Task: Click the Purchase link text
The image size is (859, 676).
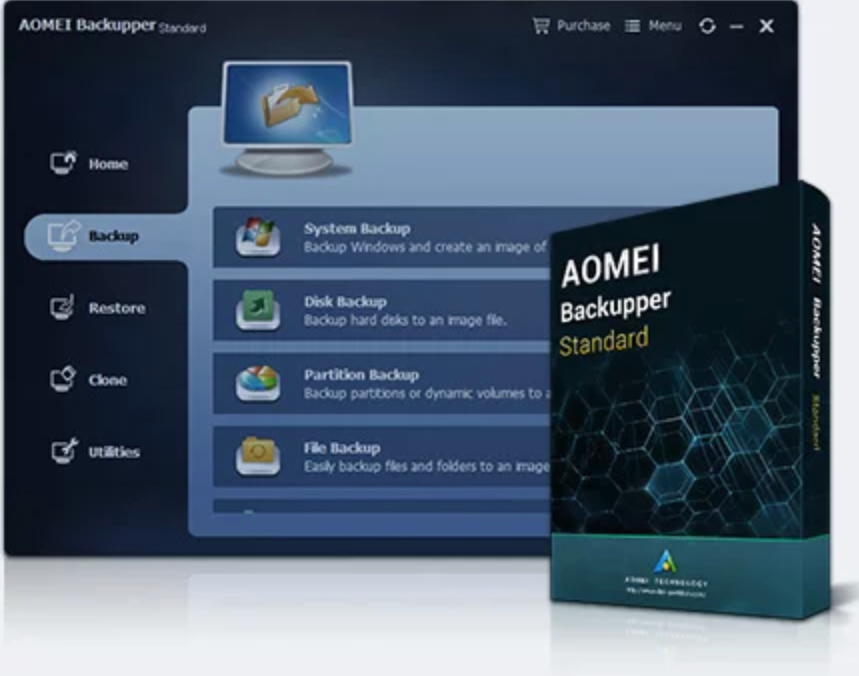Action: 583,26
